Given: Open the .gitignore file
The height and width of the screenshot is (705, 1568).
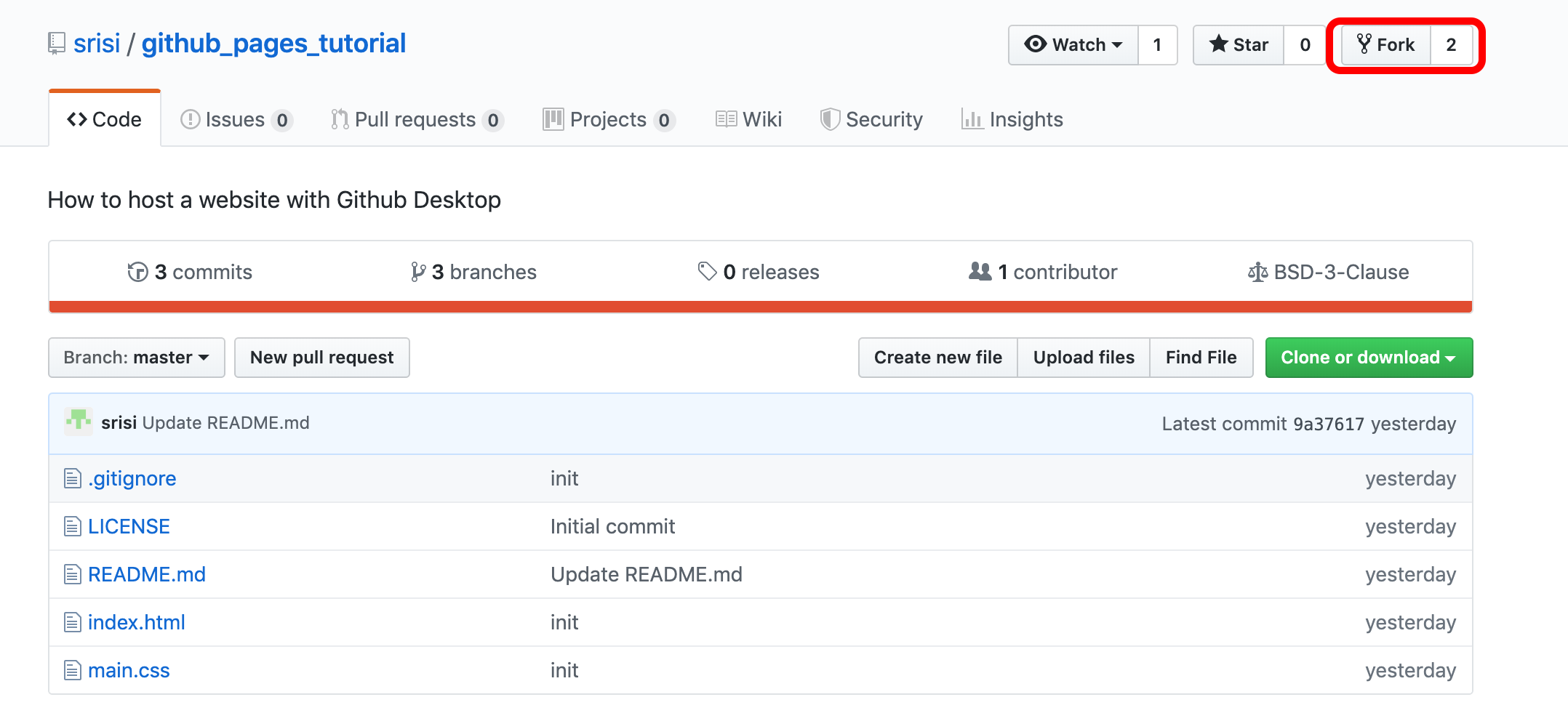Looking at the screenshot, I should [x=132, y=478].
